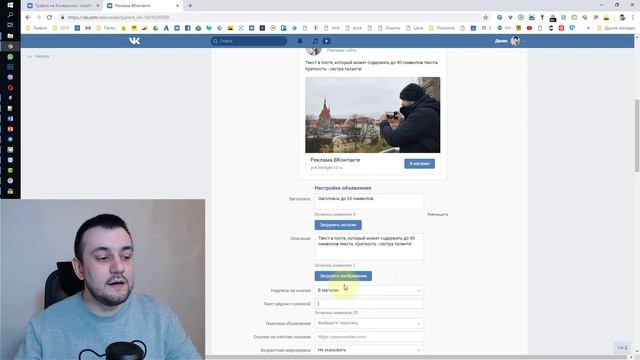Screen dimensions: 640x360
Task: Open the Надпись на кнопке dropdown
Action: pyautogui.click(x=369, y=290)
